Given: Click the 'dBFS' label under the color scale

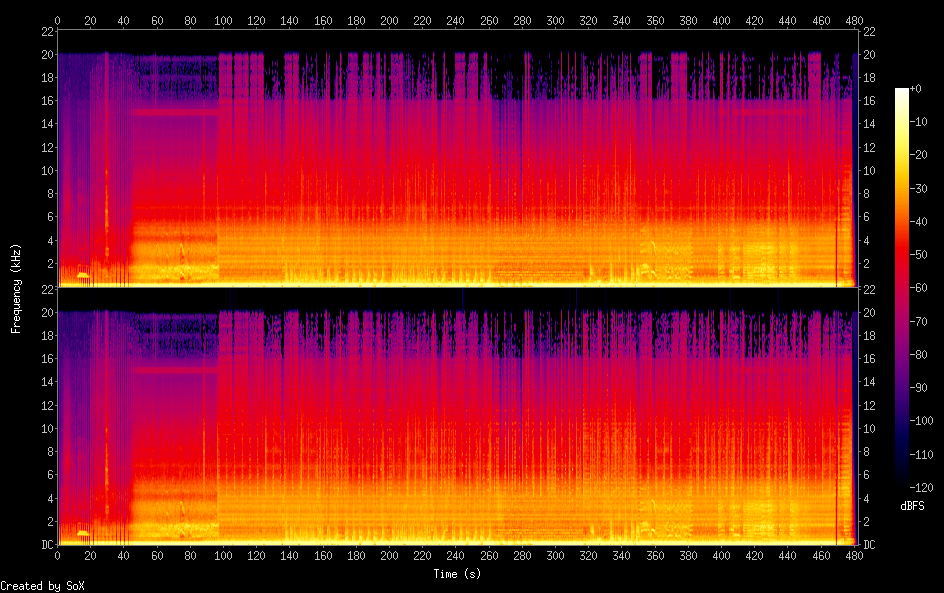Looking at the screenshot, I should coord(912,507).
